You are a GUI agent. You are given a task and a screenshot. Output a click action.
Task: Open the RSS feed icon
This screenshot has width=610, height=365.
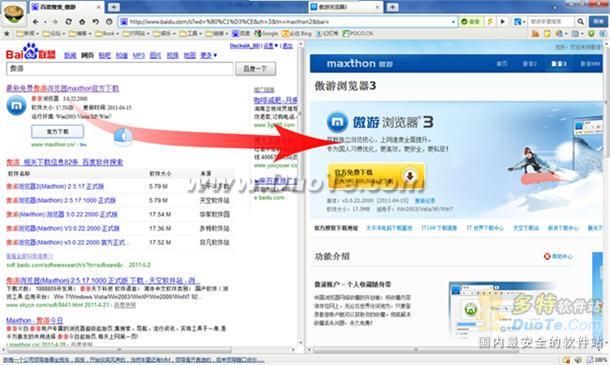(536, 34)
